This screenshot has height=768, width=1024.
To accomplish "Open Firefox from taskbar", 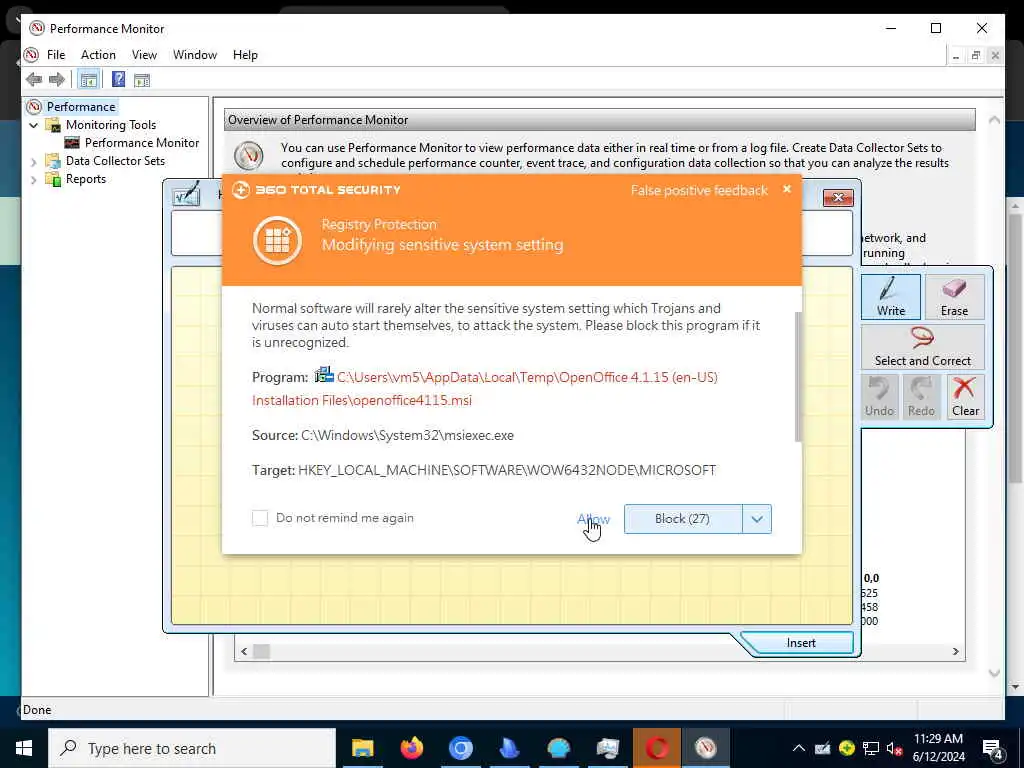I will point(411,748).
